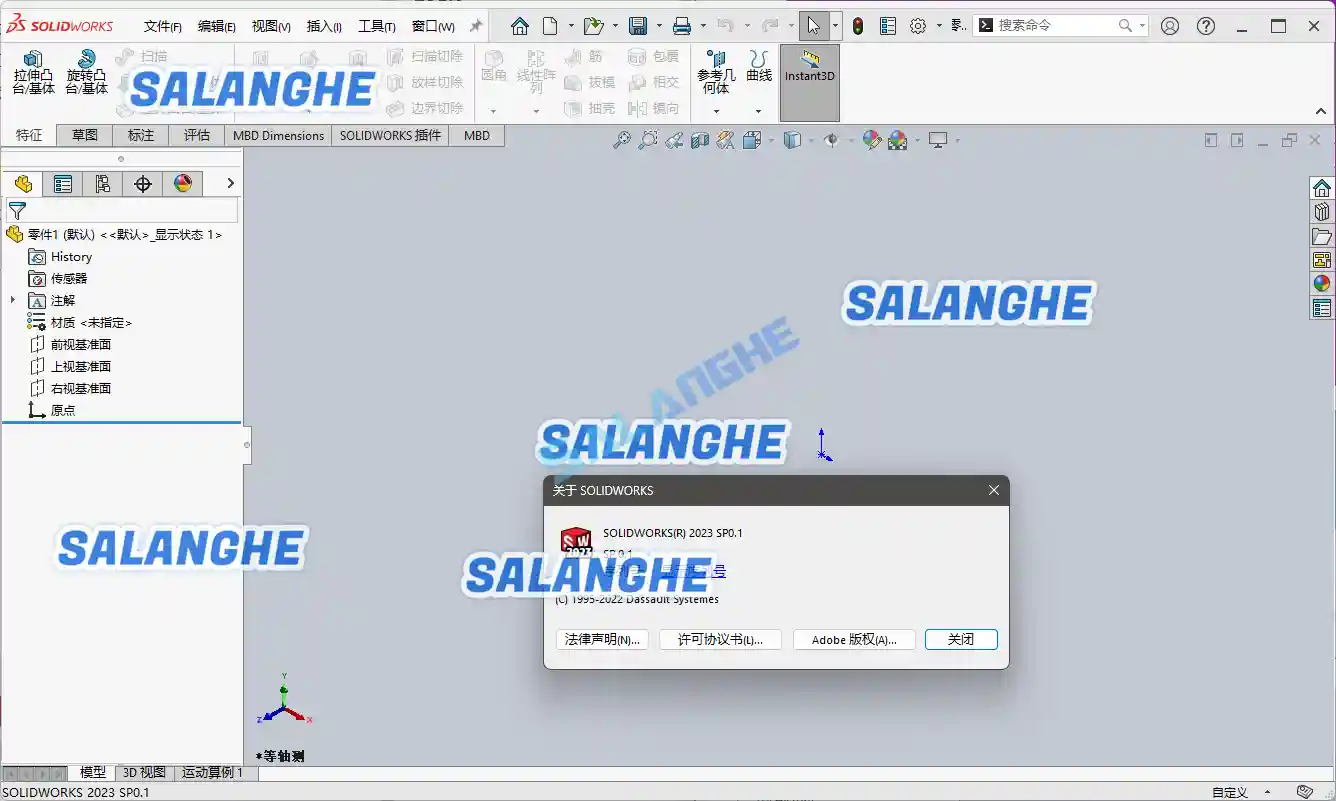This screenshot has height=801, width=1336.
Task: Open the View Orientation dropdown arrow
Action: (770, 140)
